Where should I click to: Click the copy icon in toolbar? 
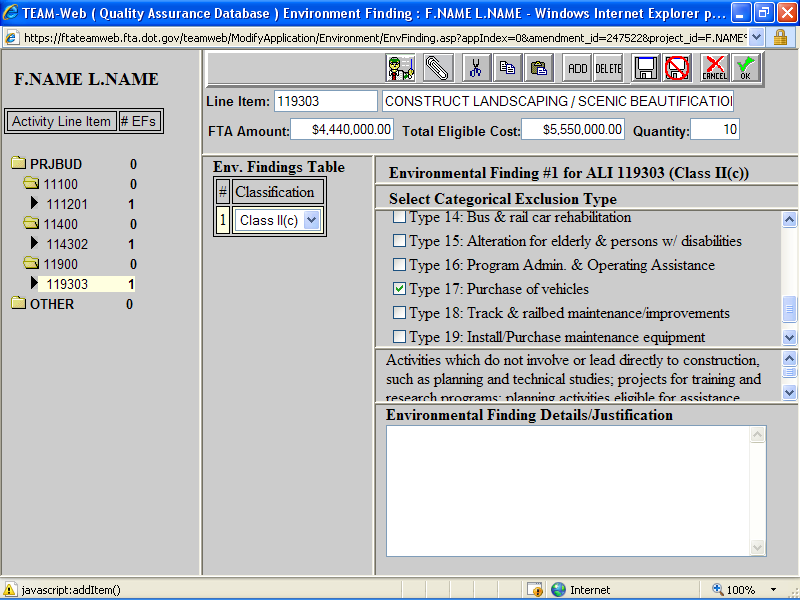click(508, 68)
